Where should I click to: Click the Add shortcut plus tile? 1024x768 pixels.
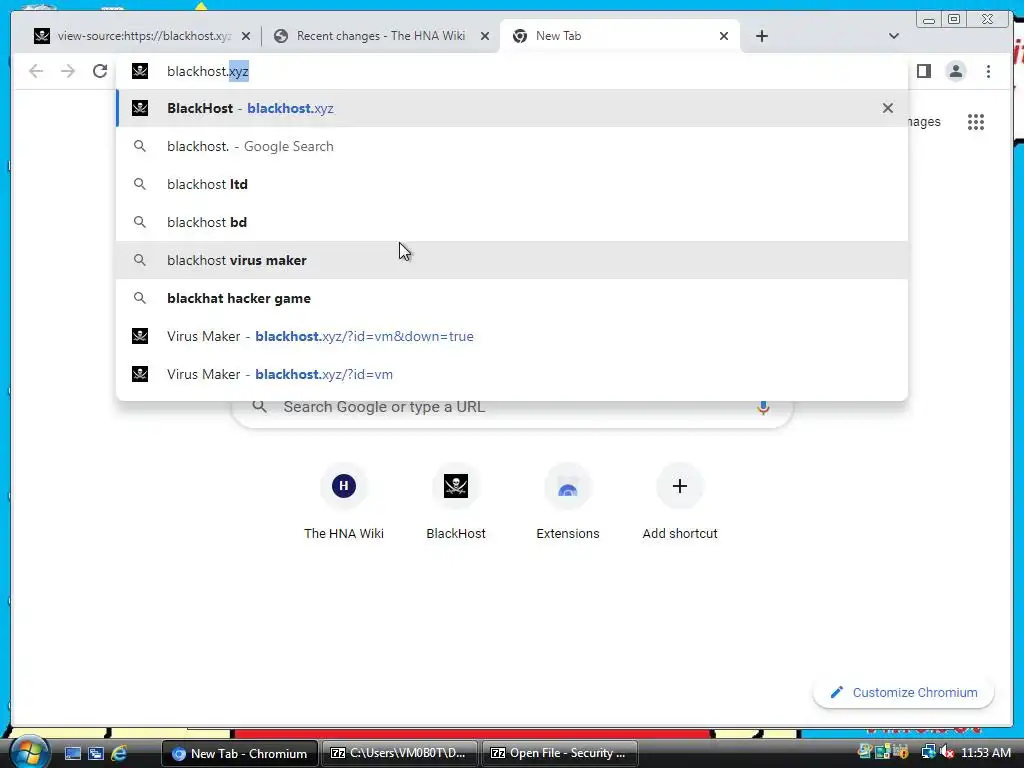click(680, 502)
